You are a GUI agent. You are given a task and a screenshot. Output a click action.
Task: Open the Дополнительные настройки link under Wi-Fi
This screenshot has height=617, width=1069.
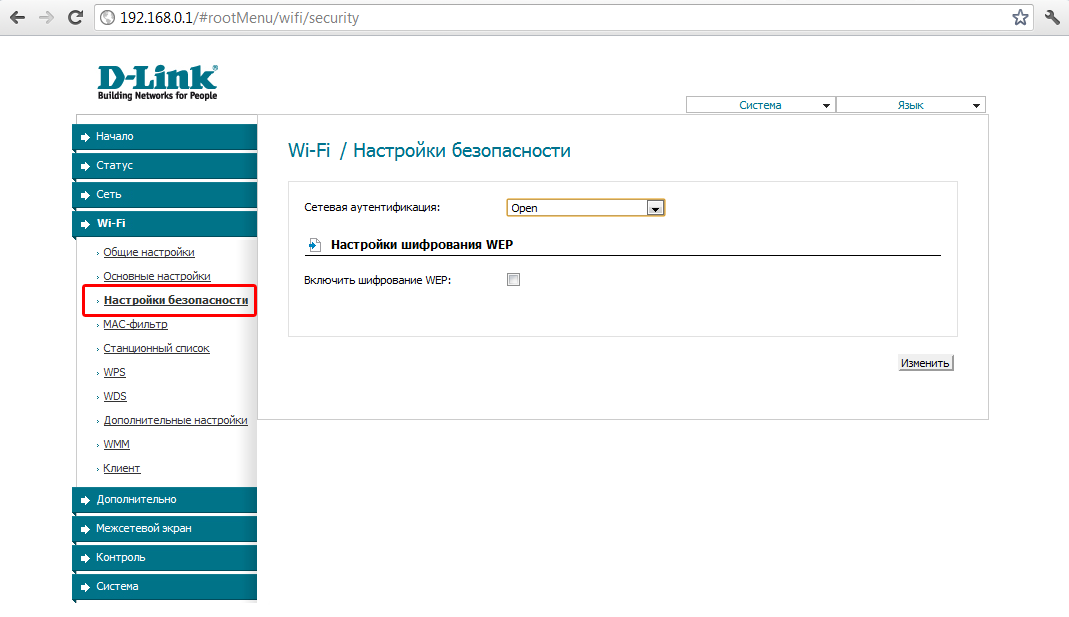175,421
